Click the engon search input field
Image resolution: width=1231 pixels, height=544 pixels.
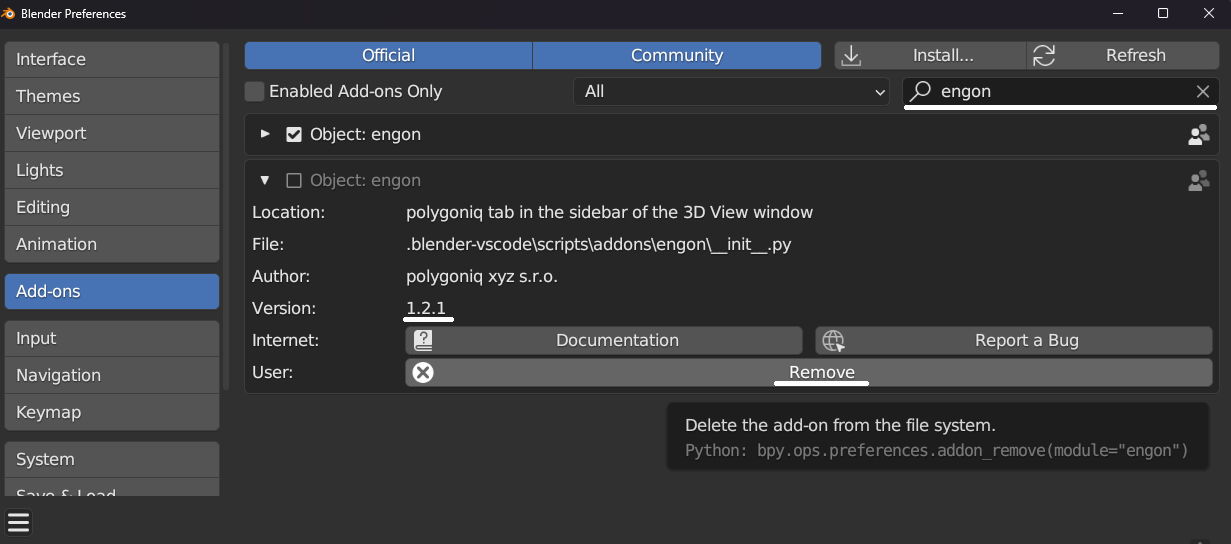coord(1061,91)
